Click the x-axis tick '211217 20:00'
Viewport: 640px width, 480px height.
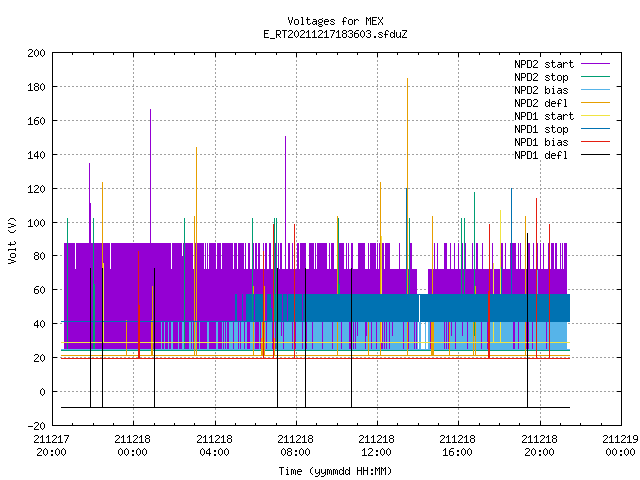[51, 446]
